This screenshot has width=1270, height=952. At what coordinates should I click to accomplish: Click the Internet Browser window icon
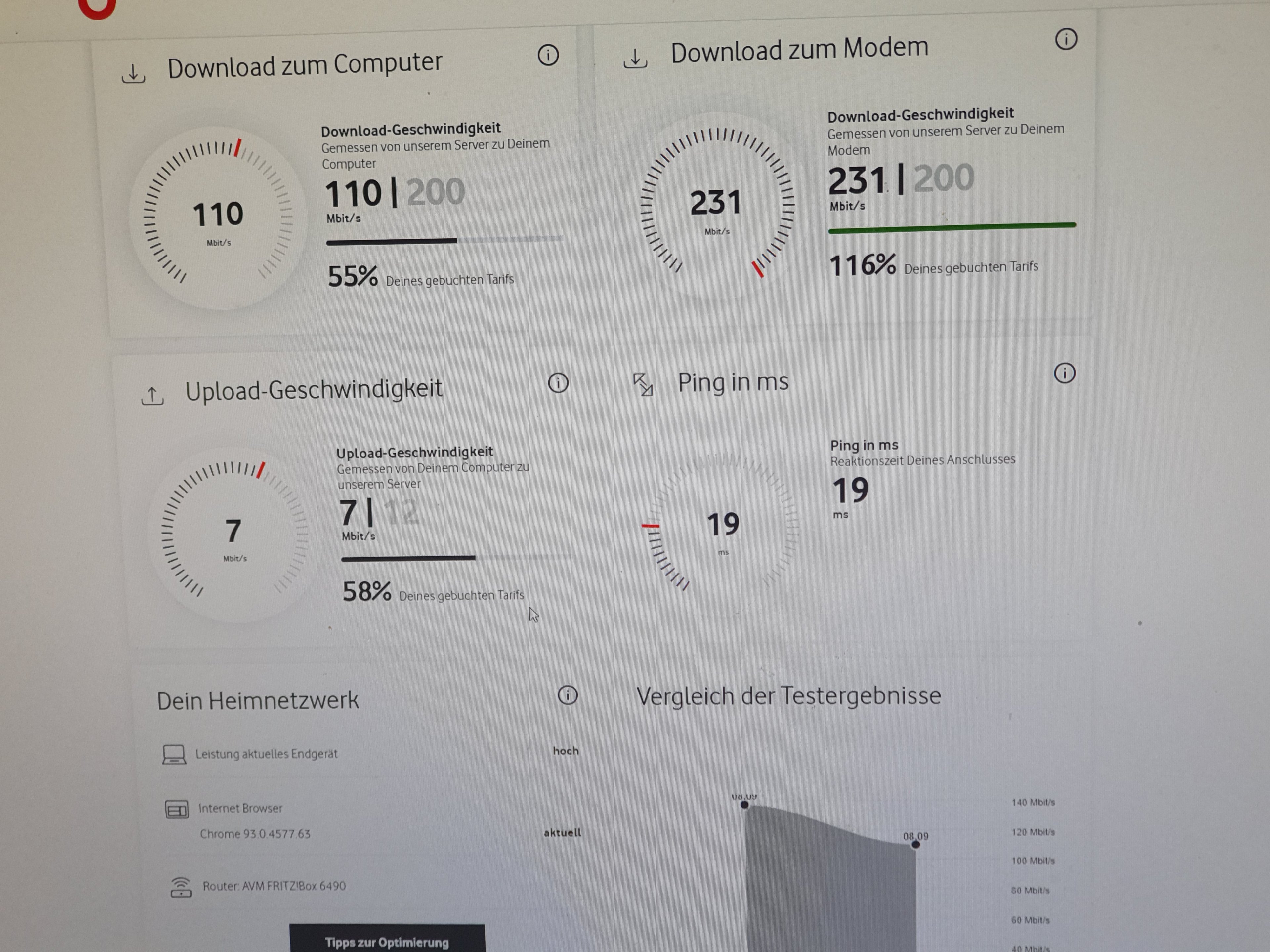click(x=177, y=810)
